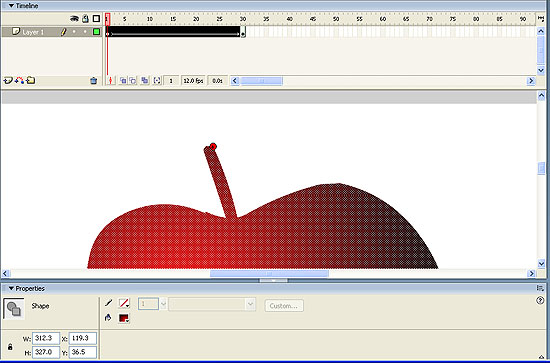This screenshot has width=550, height=363.
Task: Toggle Onion Skin Outlines button
Action: (133, 81)
